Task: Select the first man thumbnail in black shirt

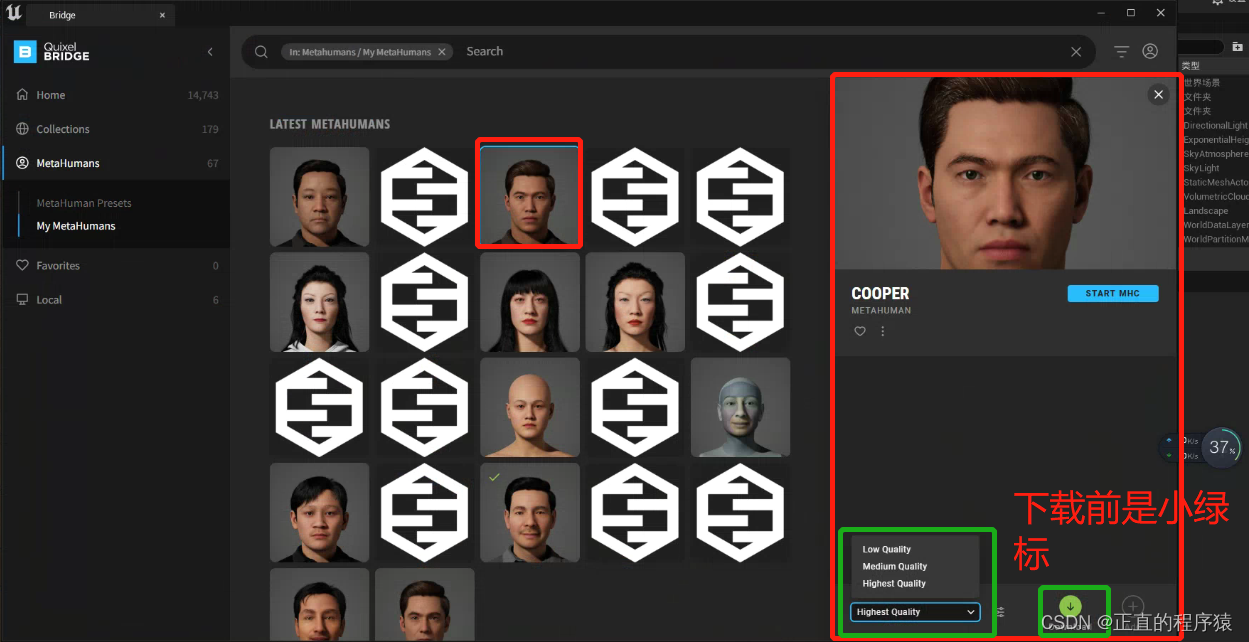Action: tap(319, 197)
